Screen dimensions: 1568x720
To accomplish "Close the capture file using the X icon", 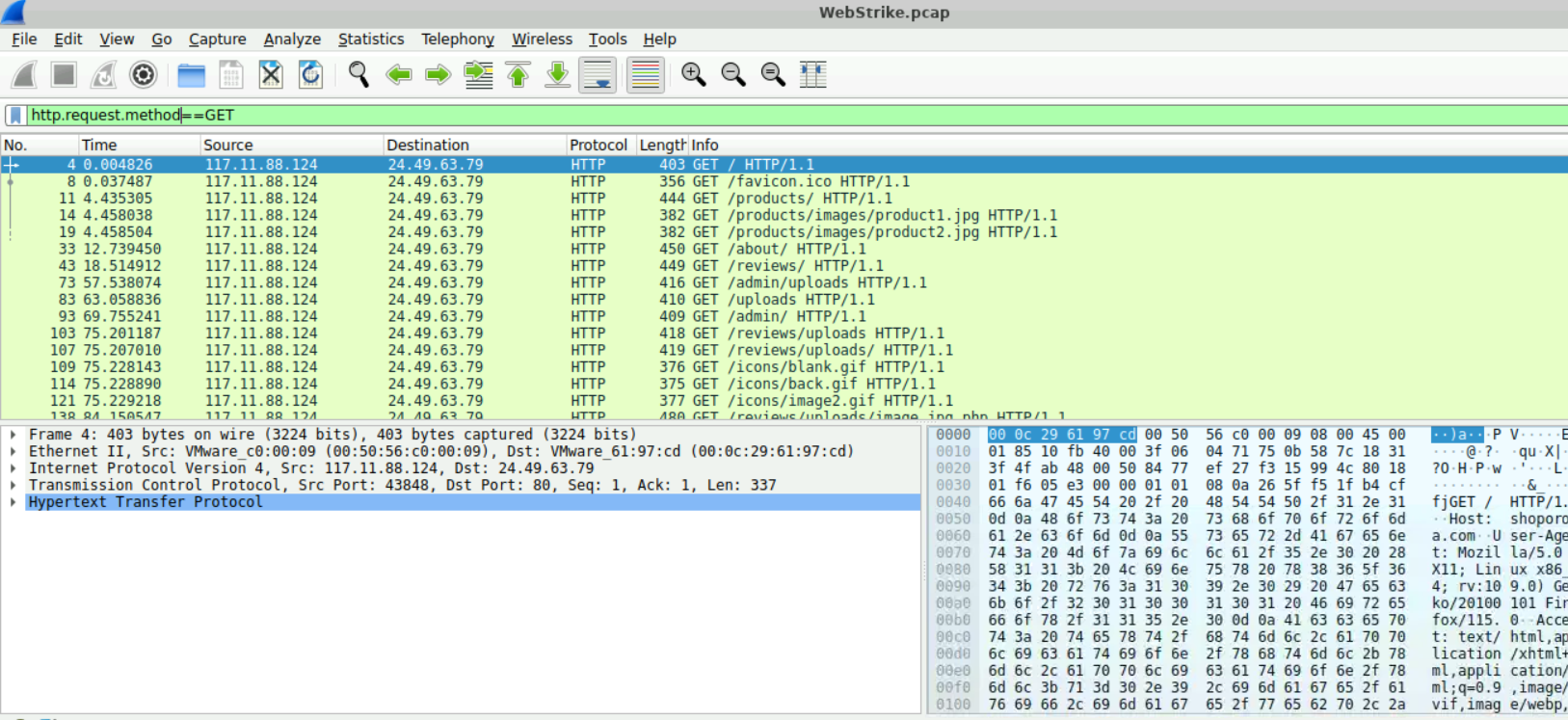I will (x=271, y=75).
